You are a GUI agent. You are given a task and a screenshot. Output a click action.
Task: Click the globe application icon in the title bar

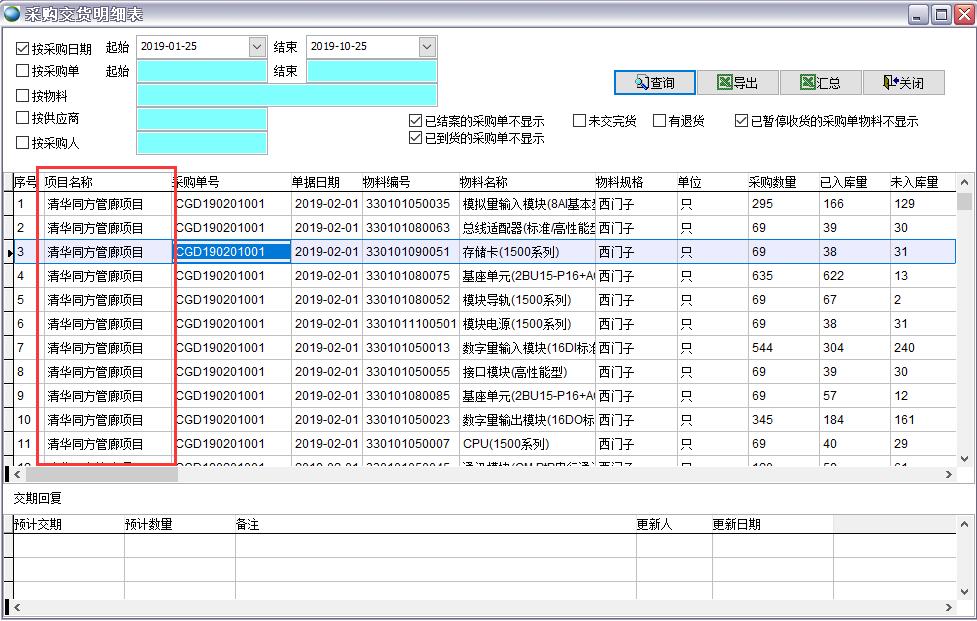pyautogui.click(x=12, y=12)
